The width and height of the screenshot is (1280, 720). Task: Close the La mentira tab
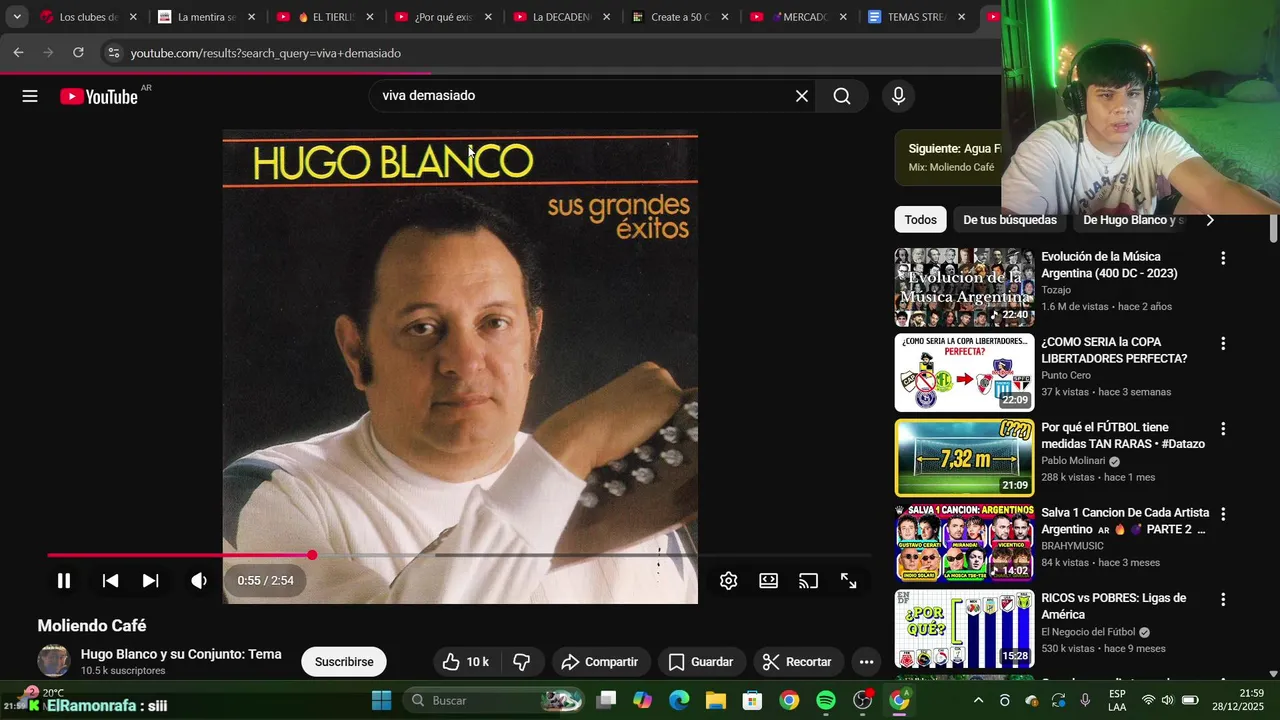[251, 17]
